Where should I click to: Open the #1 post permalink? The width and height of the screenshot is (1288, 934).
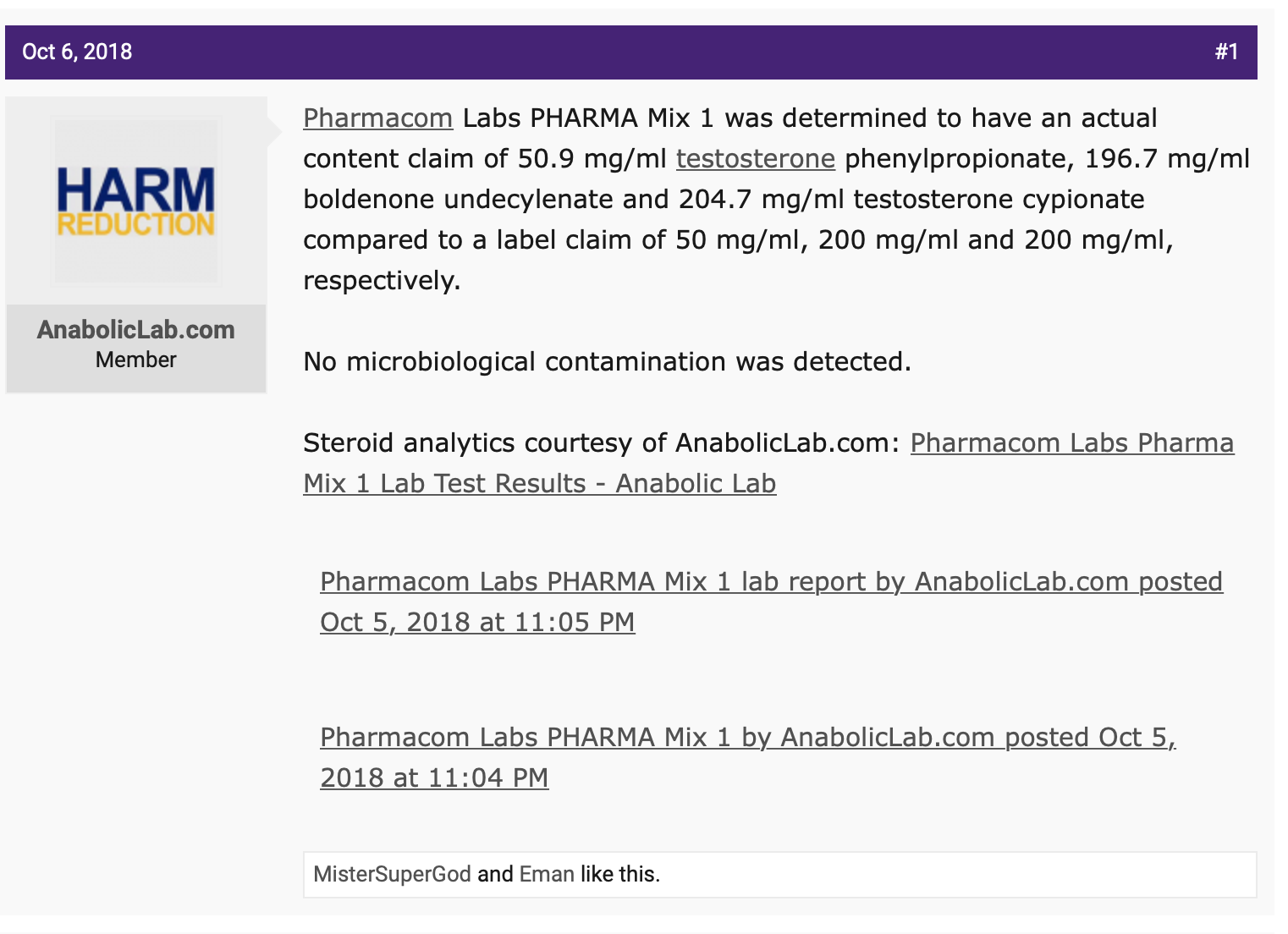point(1227,52)
